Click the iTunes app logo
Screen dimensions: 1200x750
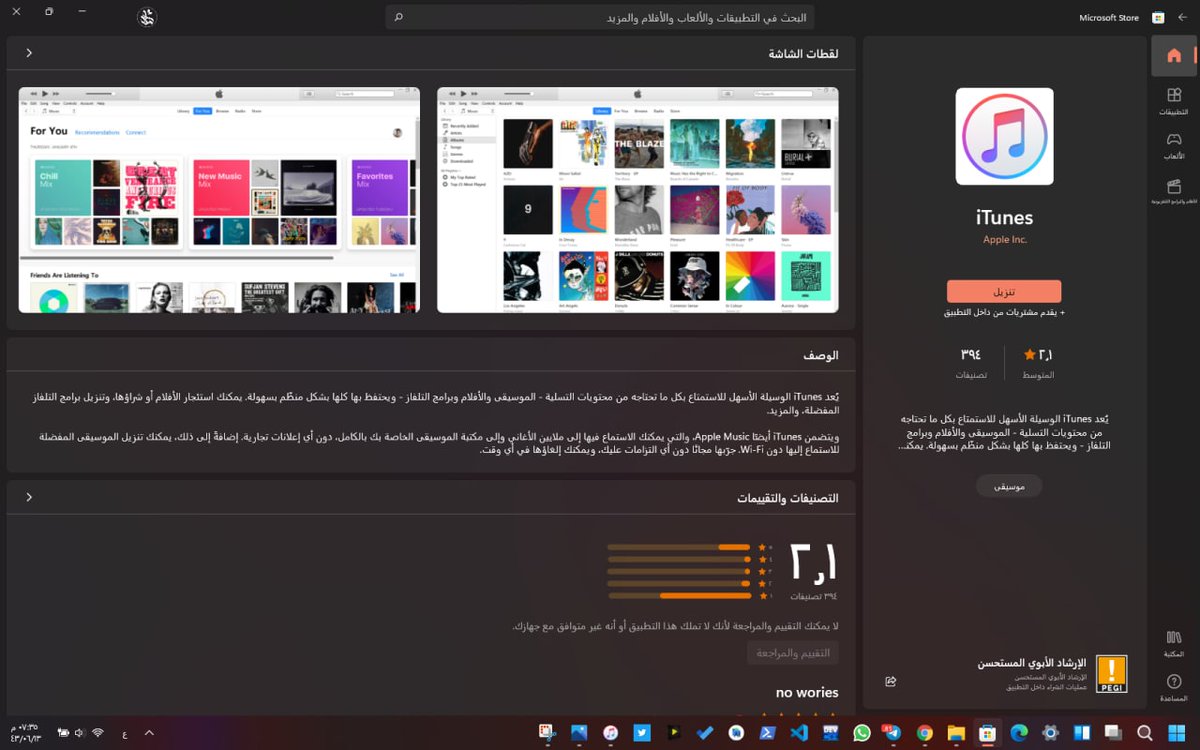[x=1004, y=136]
